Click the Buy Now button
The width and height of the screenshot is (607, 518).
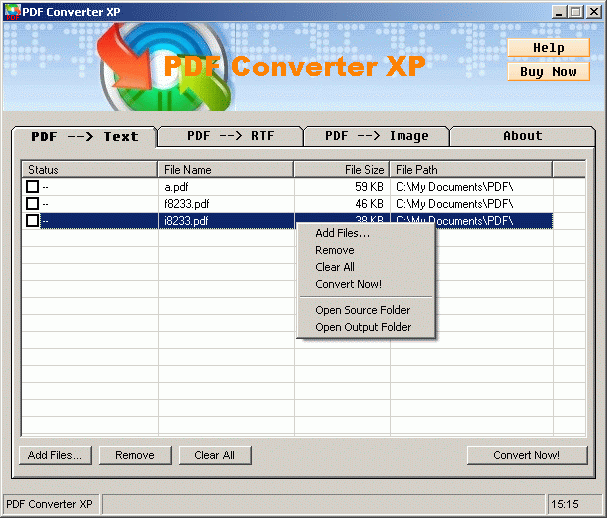(x=548, y=72)
